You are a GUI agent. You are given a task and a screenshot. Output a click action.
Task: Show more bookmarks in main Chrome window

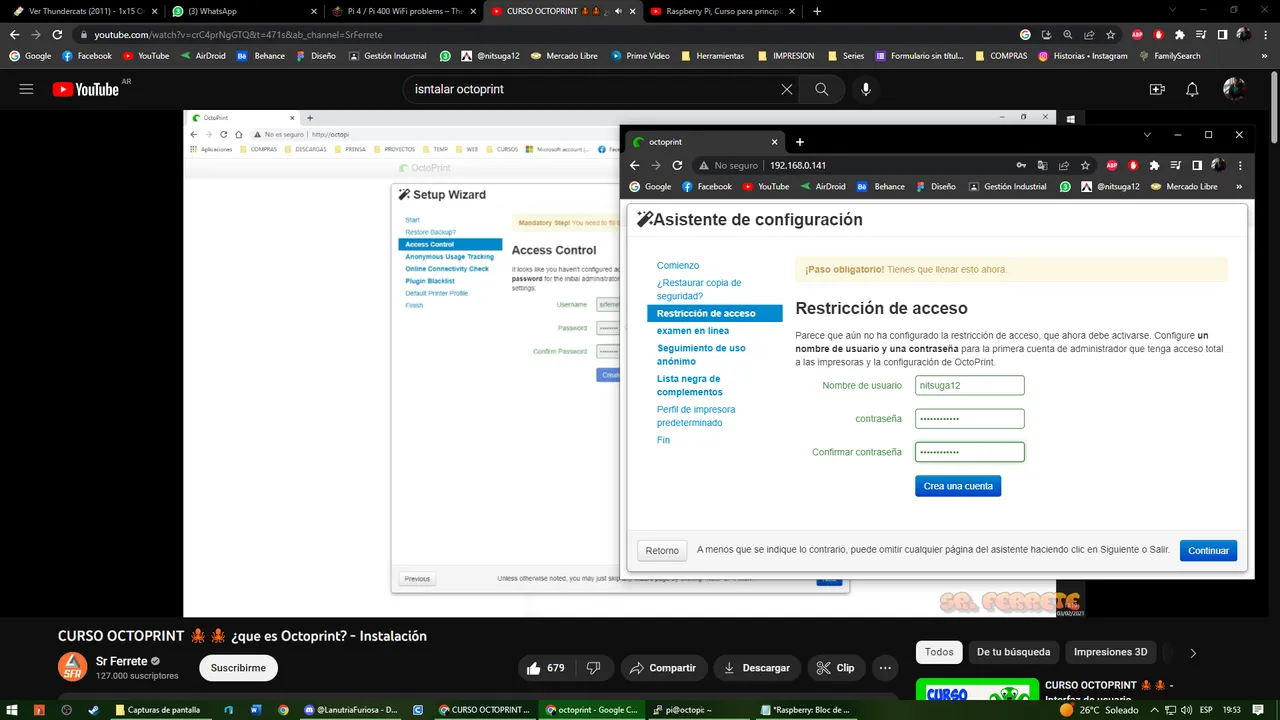tap(1264, 56)
